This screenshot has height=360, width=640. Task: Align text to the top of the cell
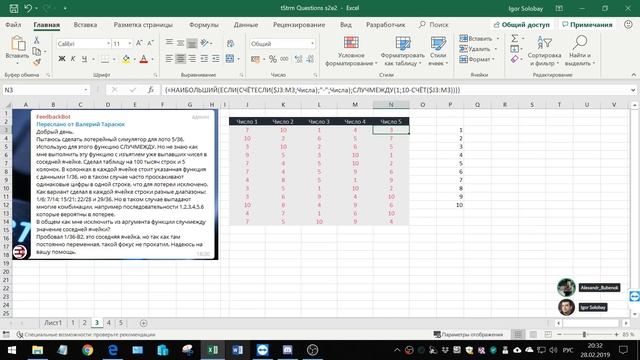169,43
